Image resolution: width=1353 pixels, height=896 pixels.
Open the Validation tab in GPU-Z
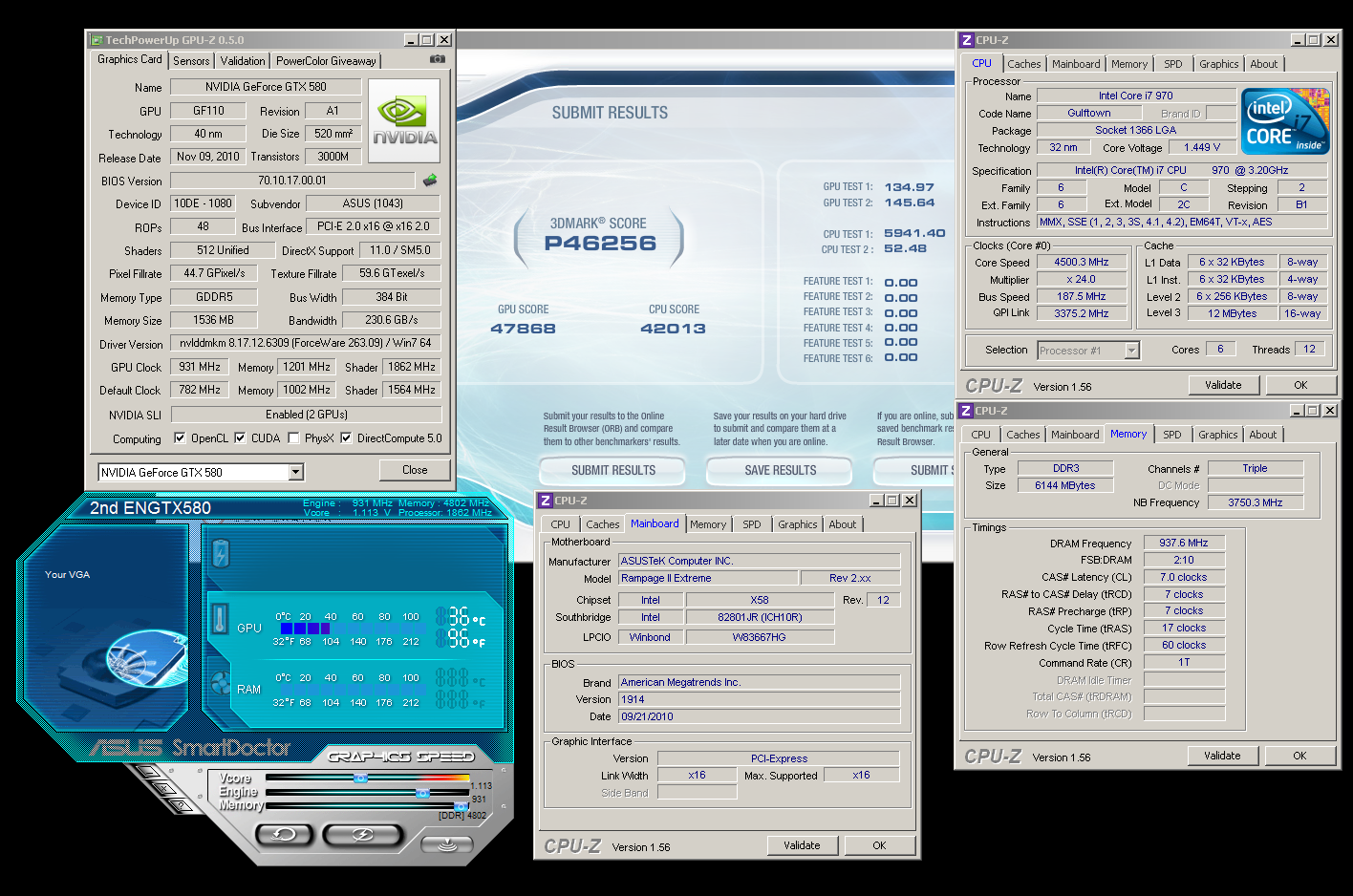coord(243,61)
